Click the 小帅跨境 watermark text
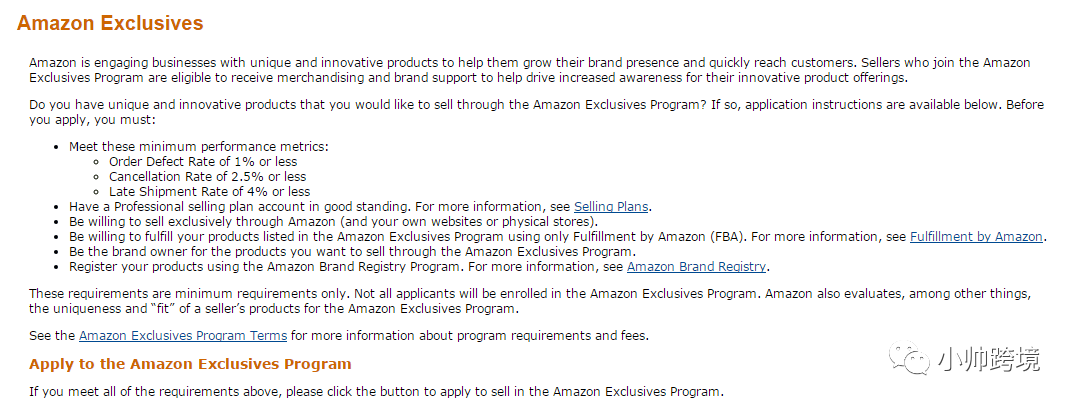Screen dimensions: 1075x406 tap(987, 359)
